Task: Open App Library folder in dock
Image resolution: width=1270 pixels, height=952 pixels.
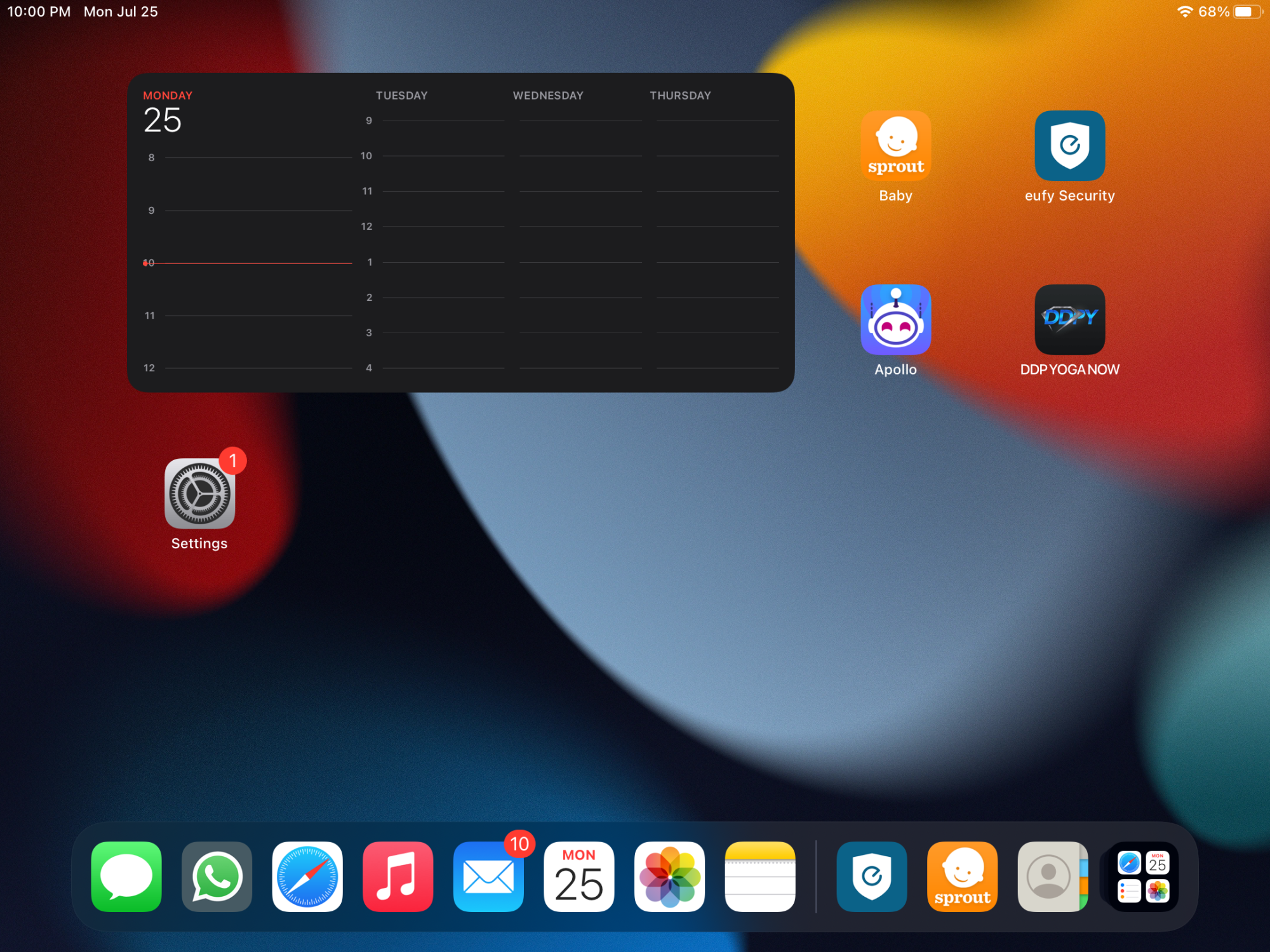Action: pyautogui.click(x=1143, y=876)
